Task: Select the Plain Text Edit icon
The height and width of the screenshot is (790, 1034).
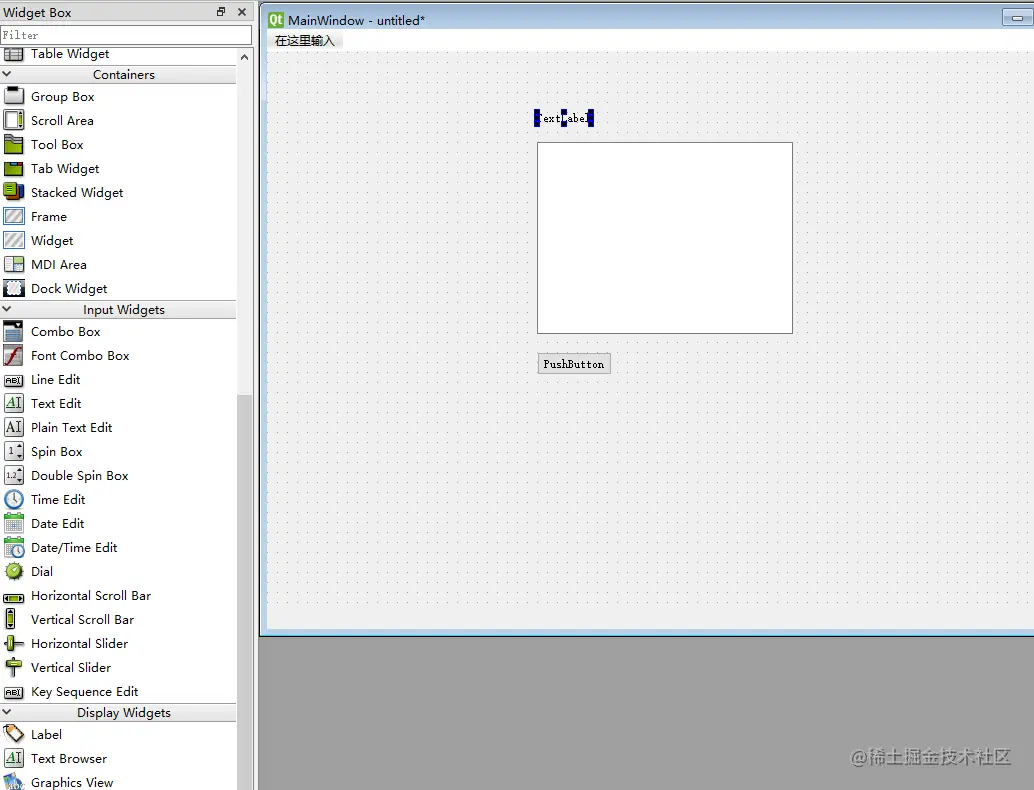Action: tap(14, 427)
